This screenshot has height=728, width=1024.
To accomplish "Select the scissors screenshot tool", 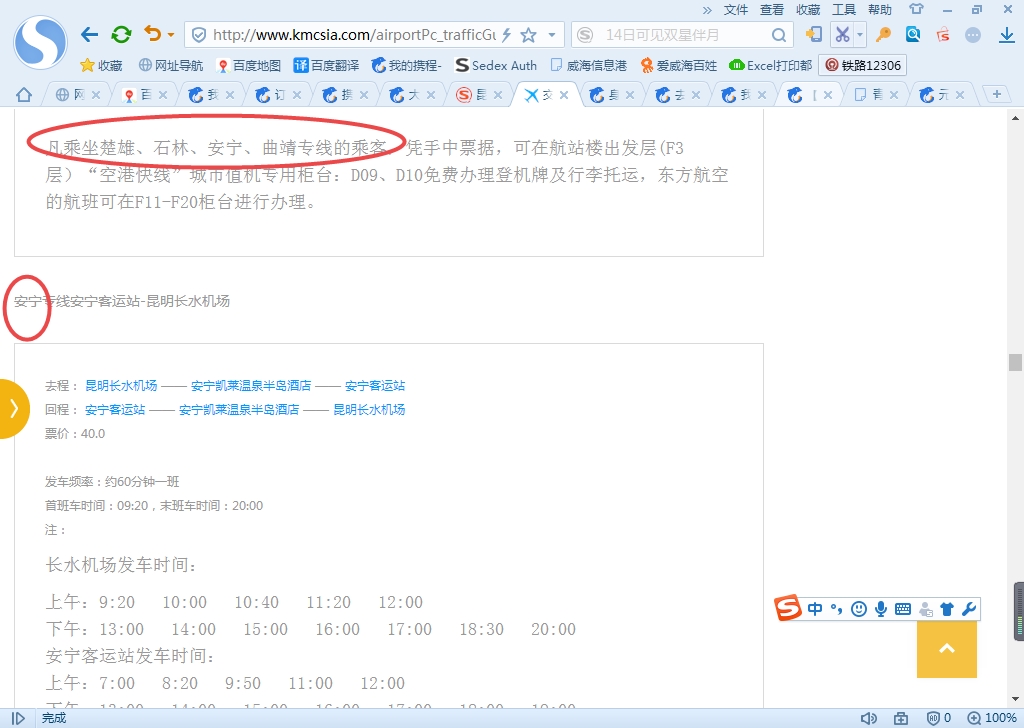I will click(x=842, y=35).
